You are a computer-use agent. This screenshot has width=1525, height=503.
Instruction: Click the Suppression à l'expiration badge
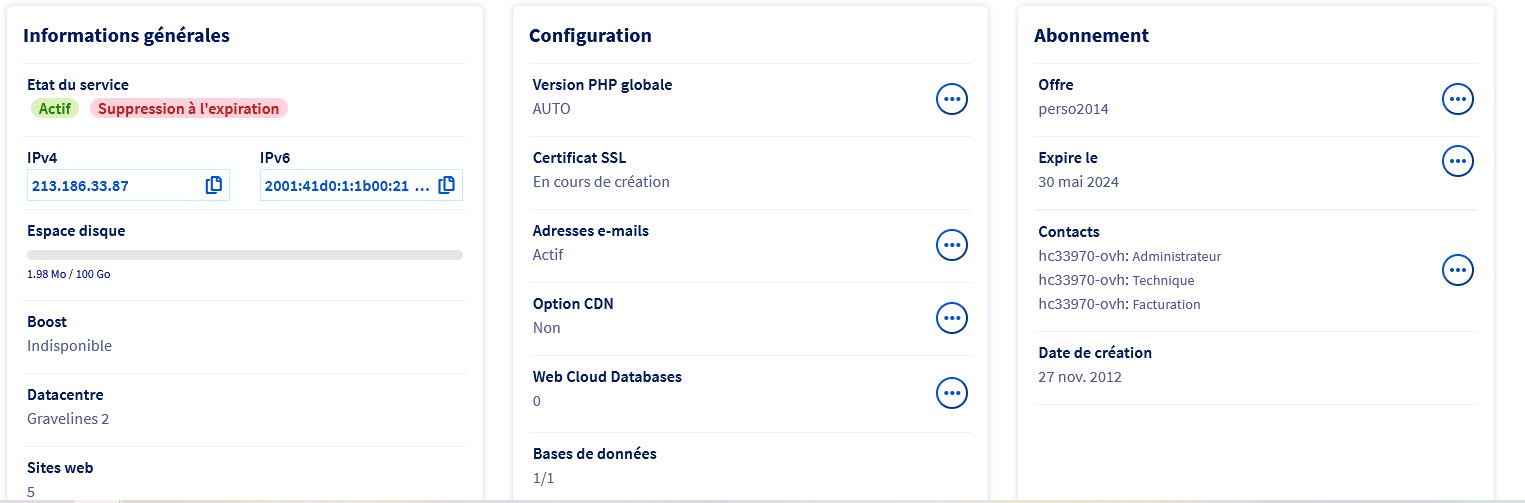[x=188, y=108]
